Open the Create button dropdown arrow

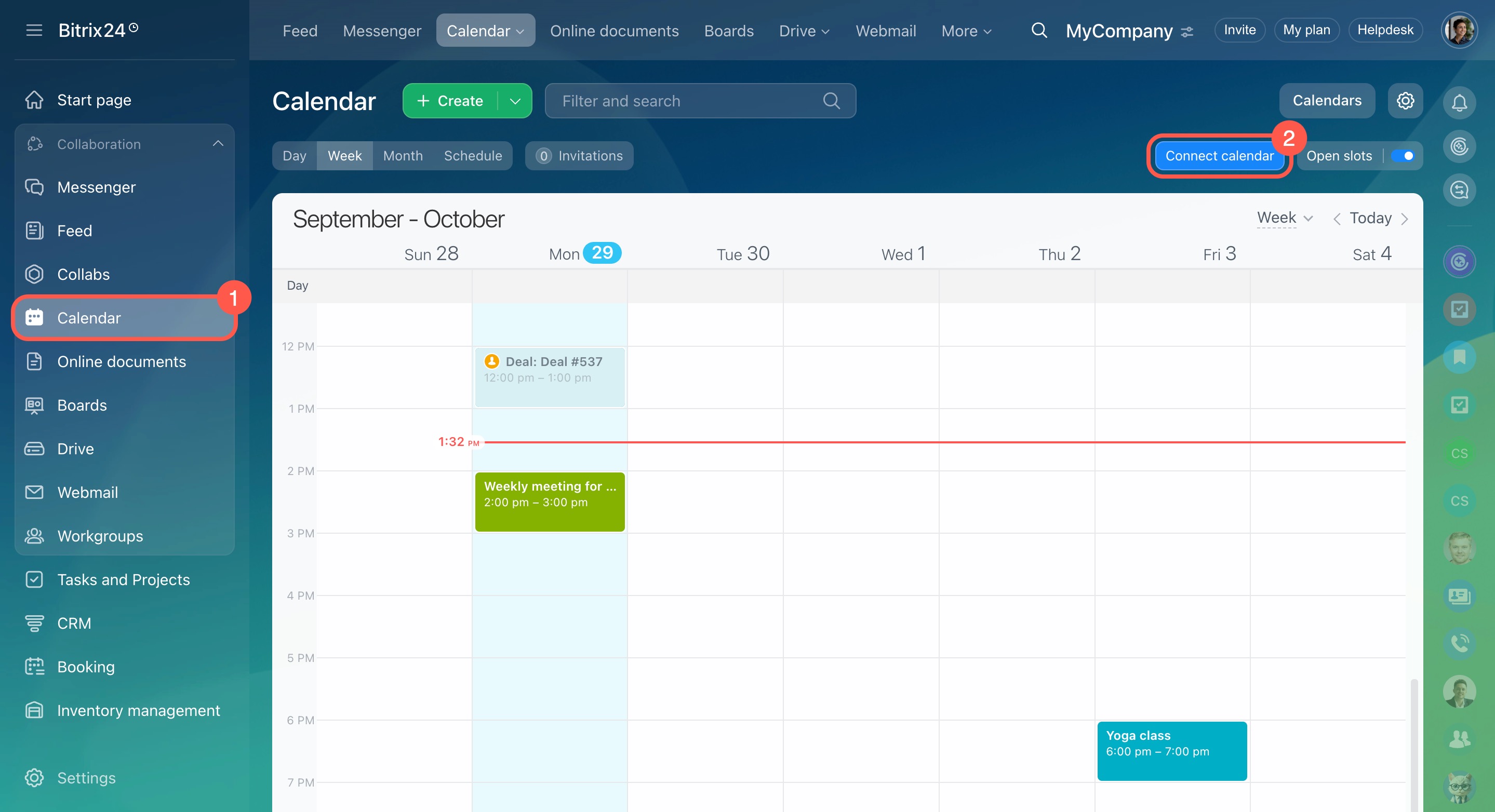[x=515, y=101]
